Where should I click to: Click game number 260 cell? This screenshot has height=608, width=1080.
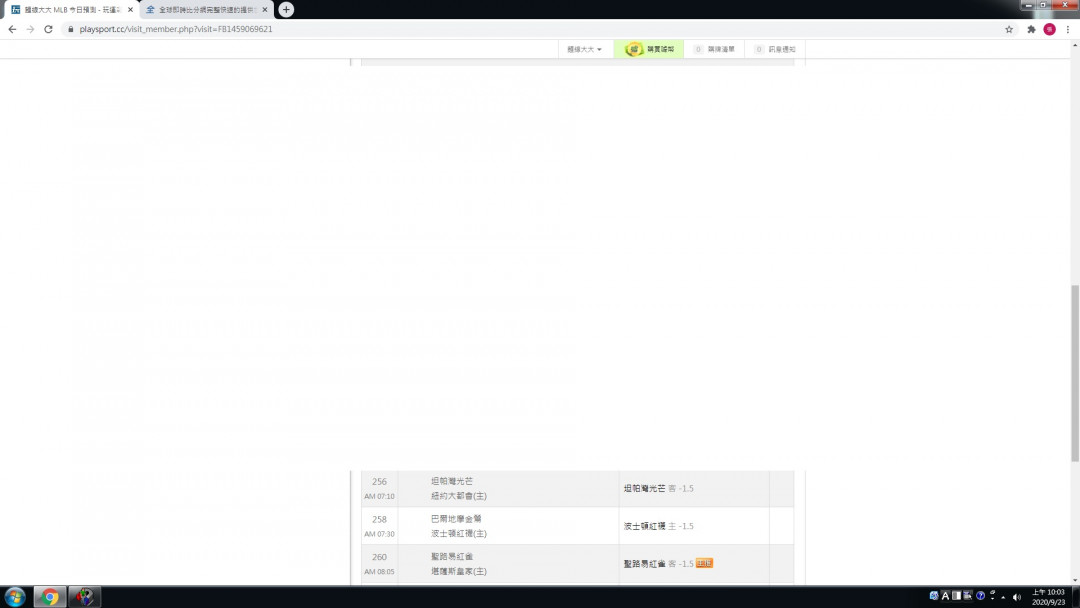(x=380, y=564)
